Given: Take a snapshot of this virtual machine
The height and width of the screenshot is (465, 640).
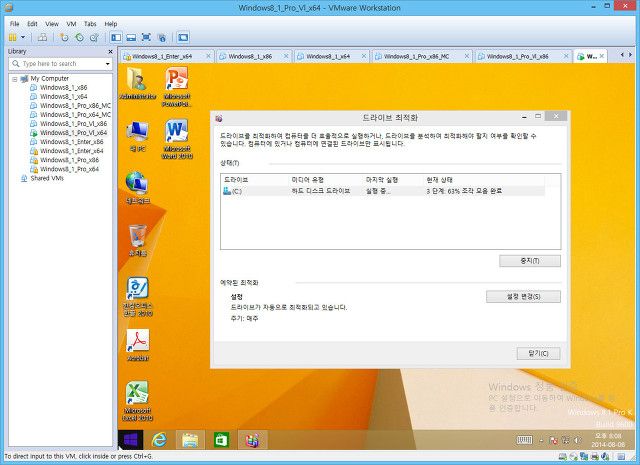Looking at the screenshot, I should [x=64, y=38].
